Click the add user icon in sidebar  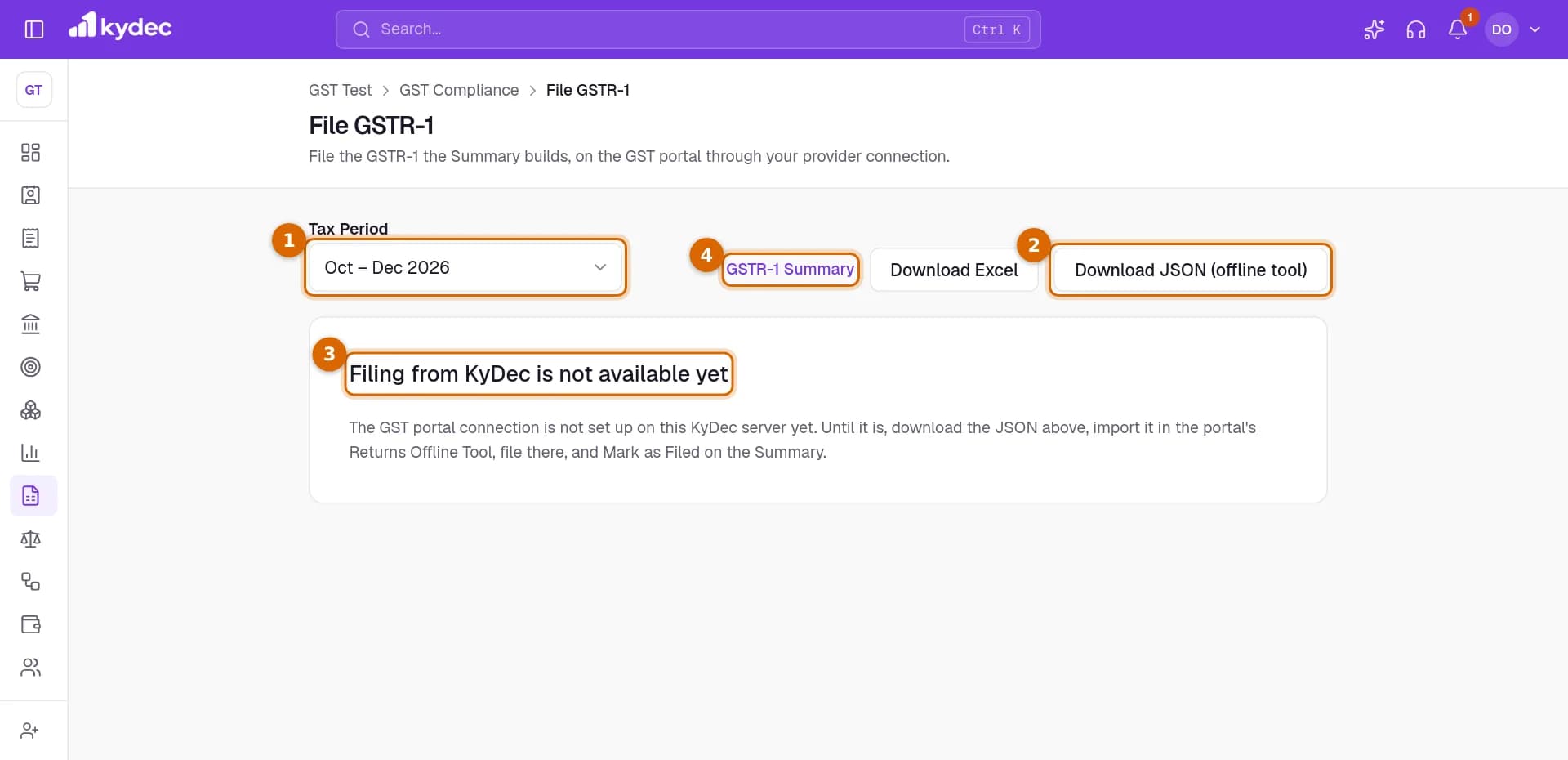pos(30,731)
